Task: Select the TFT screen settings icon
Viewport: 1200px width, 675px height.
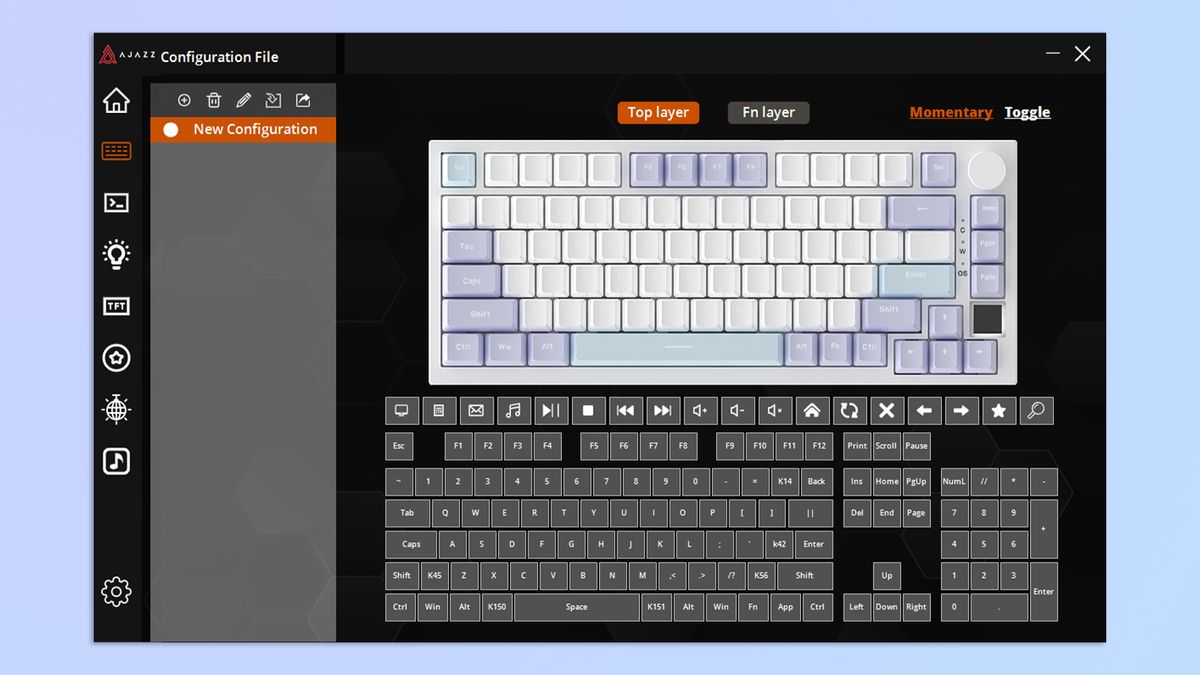Action: coord(115,306)
